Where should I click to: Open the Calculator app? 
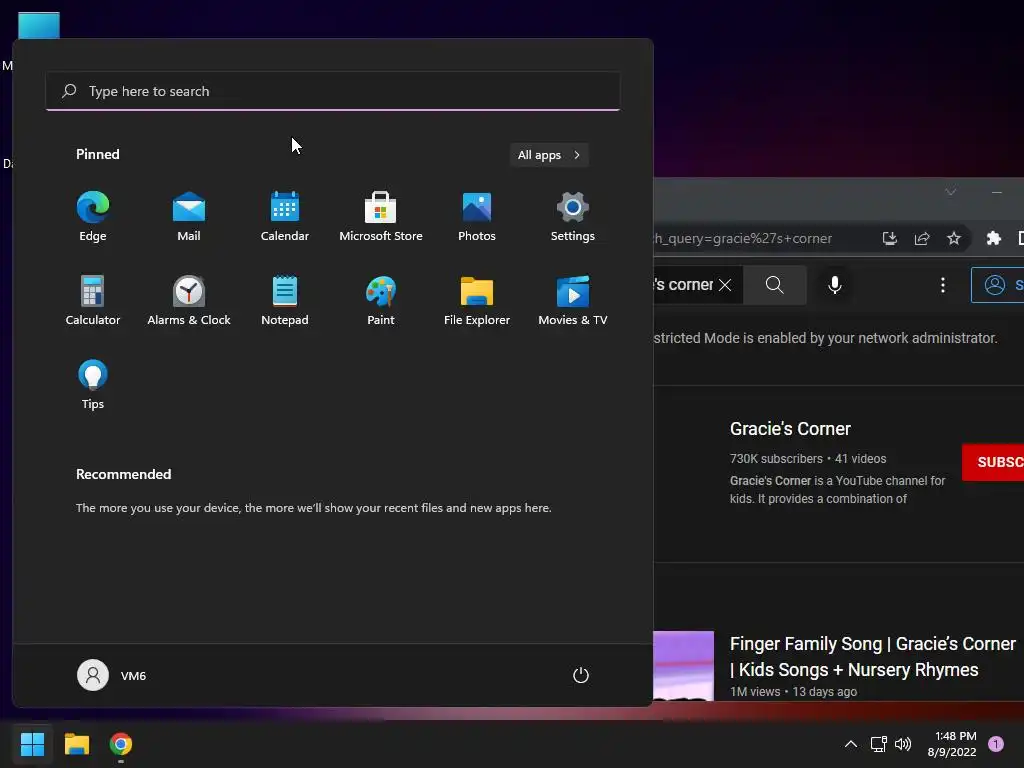coord(93,300)
